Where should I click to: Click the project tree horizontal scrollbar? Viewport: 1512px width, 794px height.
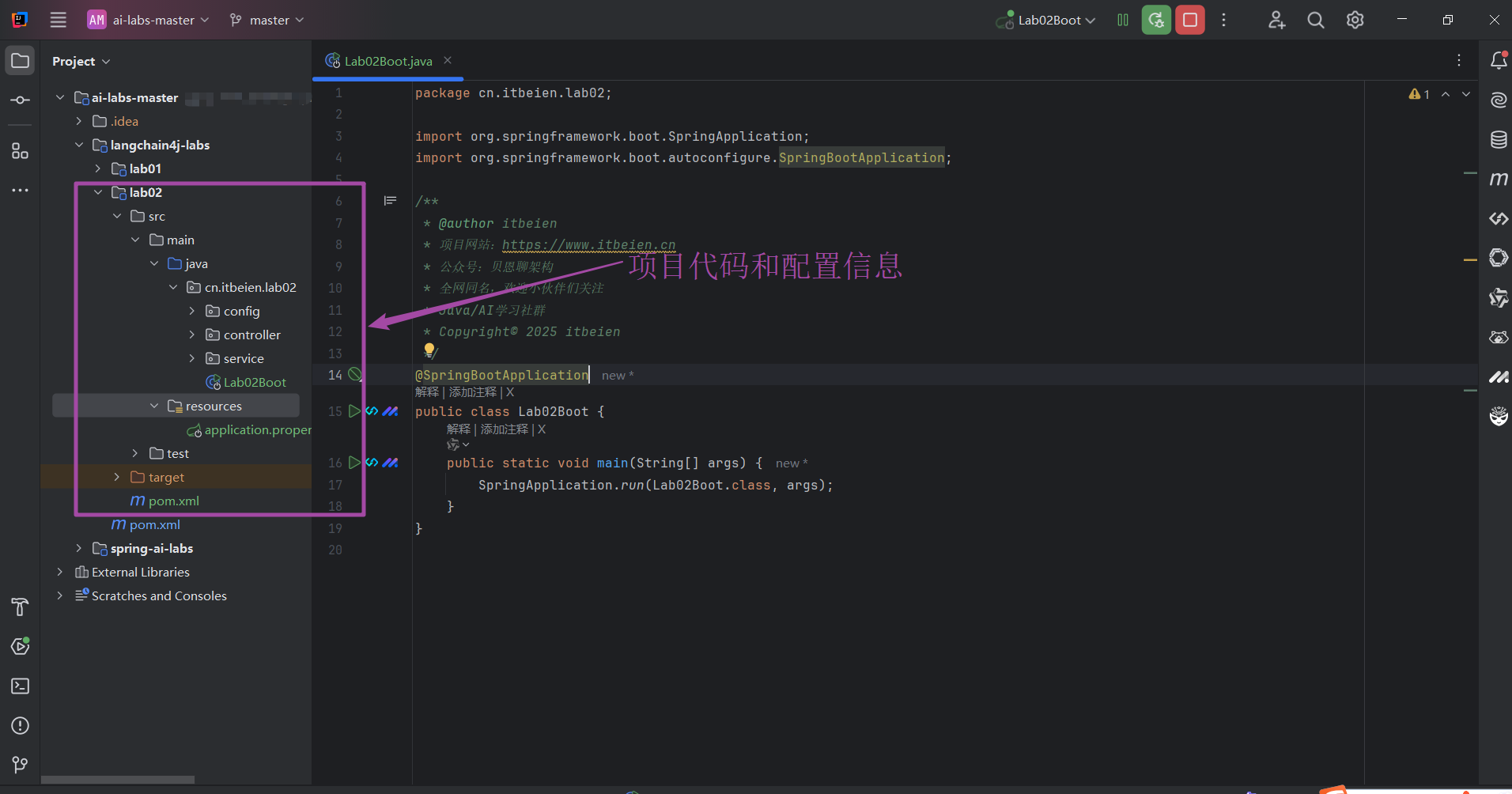click(118, 780)
